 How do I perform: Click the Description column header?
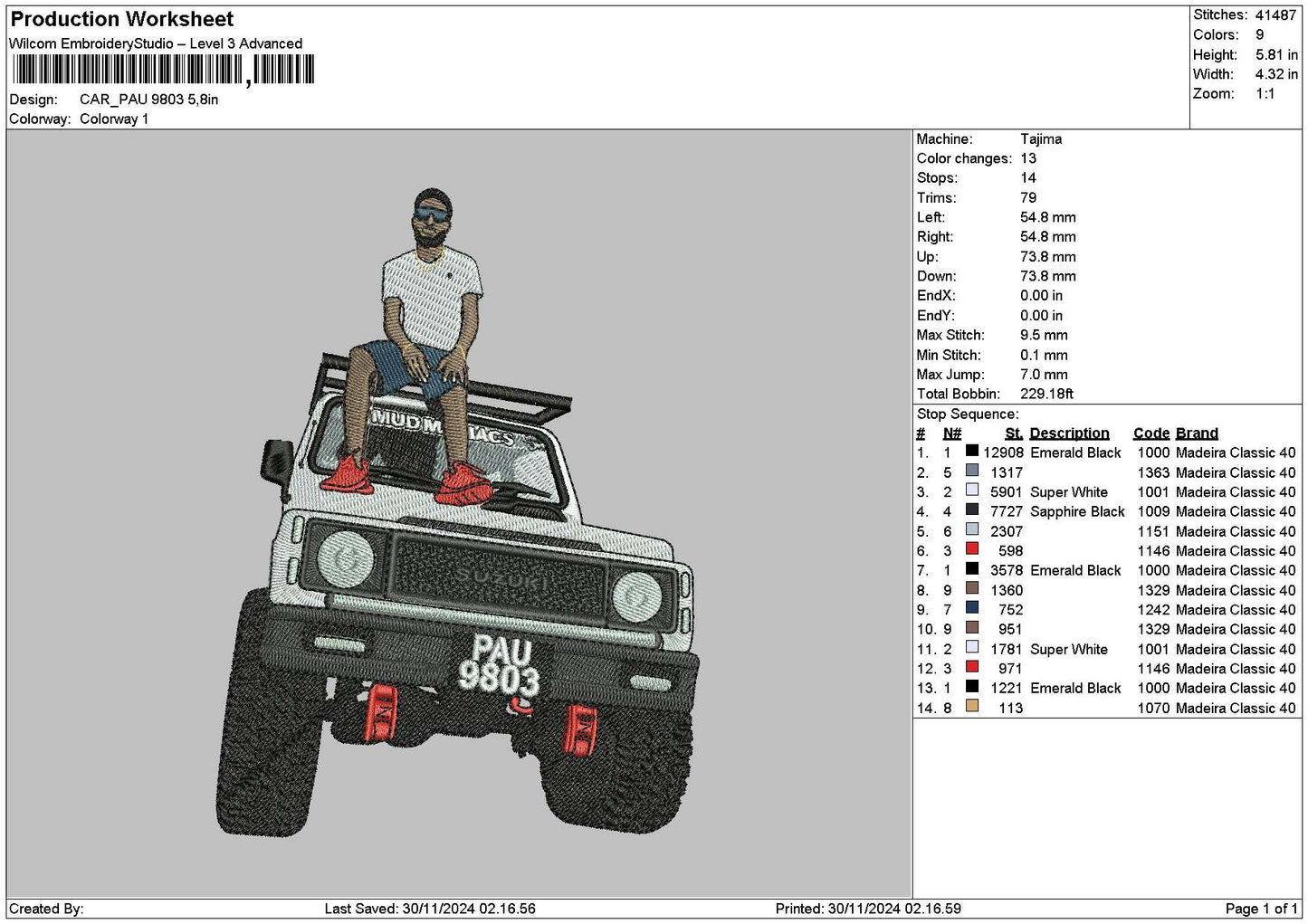pyautogui.click(x=1069, y=433)
